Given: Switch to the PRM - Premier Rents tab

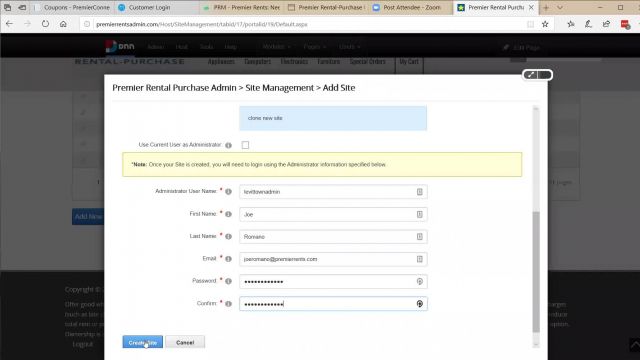Looking at the screenshot, I should click(242, 7).
